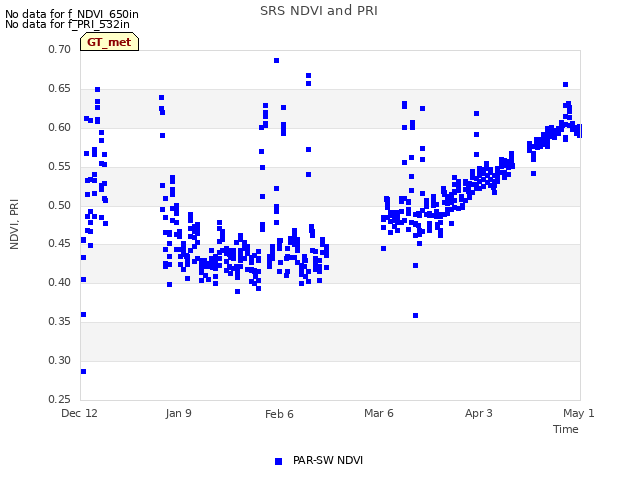
Task: Click the mid-March outlier point near 0.36
Action: (416, 316)
